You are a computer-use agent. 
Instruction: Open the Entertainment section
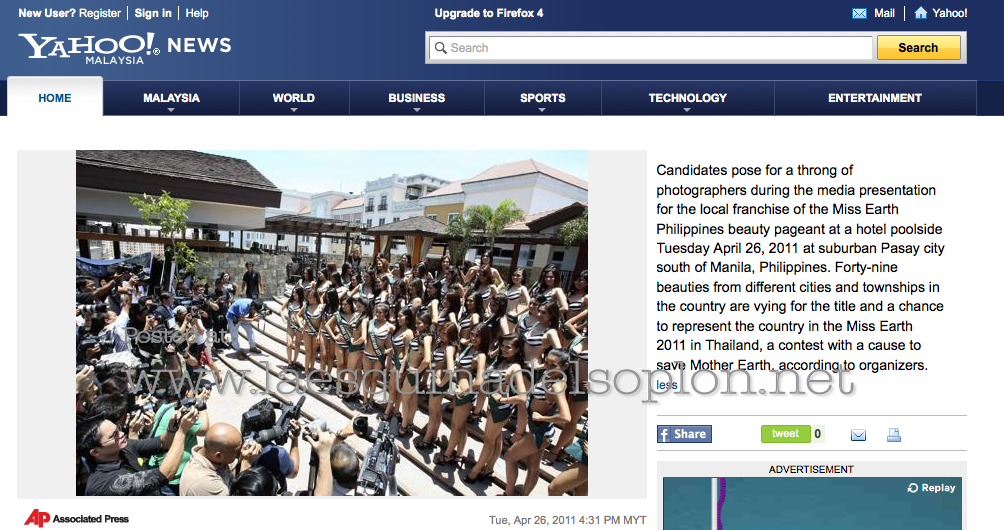pos(874,98)
